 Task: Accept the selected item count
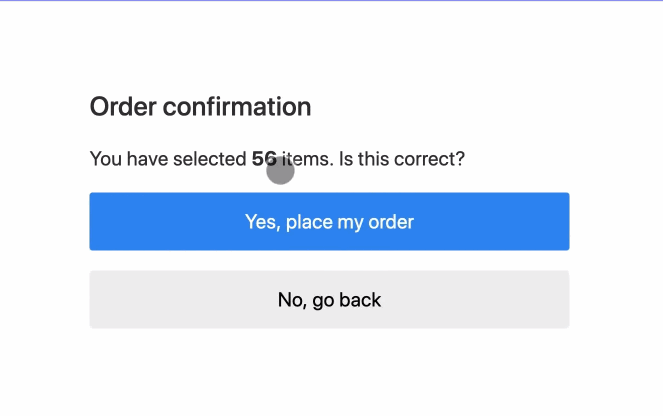pyautogui.click(x=329, y=221)
